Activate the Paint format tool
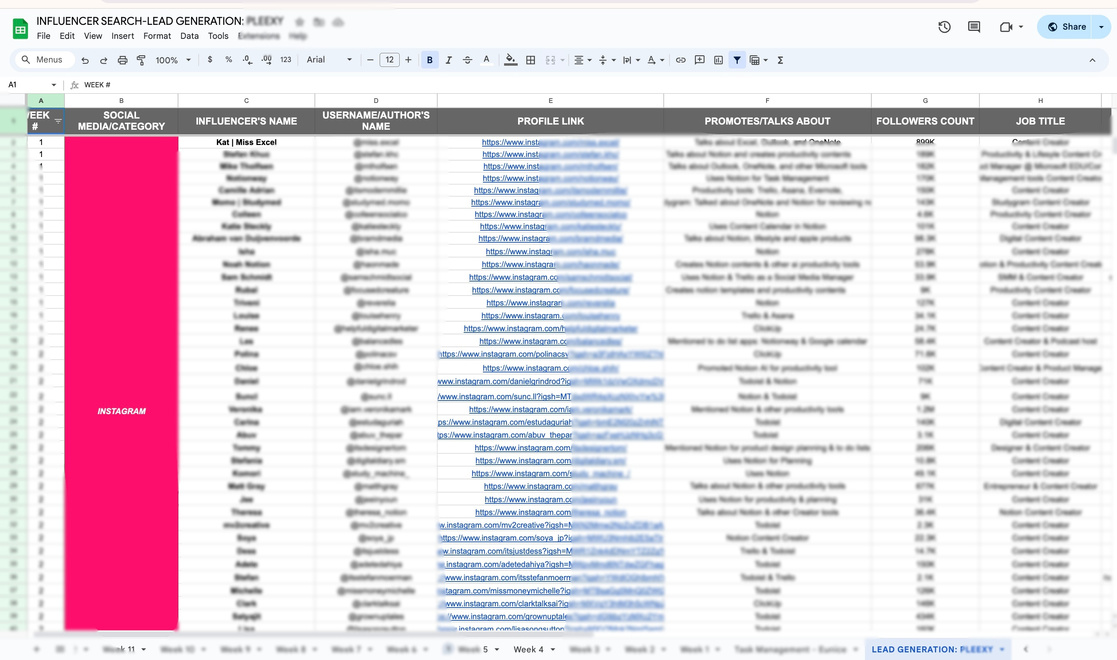The width and height of the screenshot is (1117, 660). tap(141, 61)
